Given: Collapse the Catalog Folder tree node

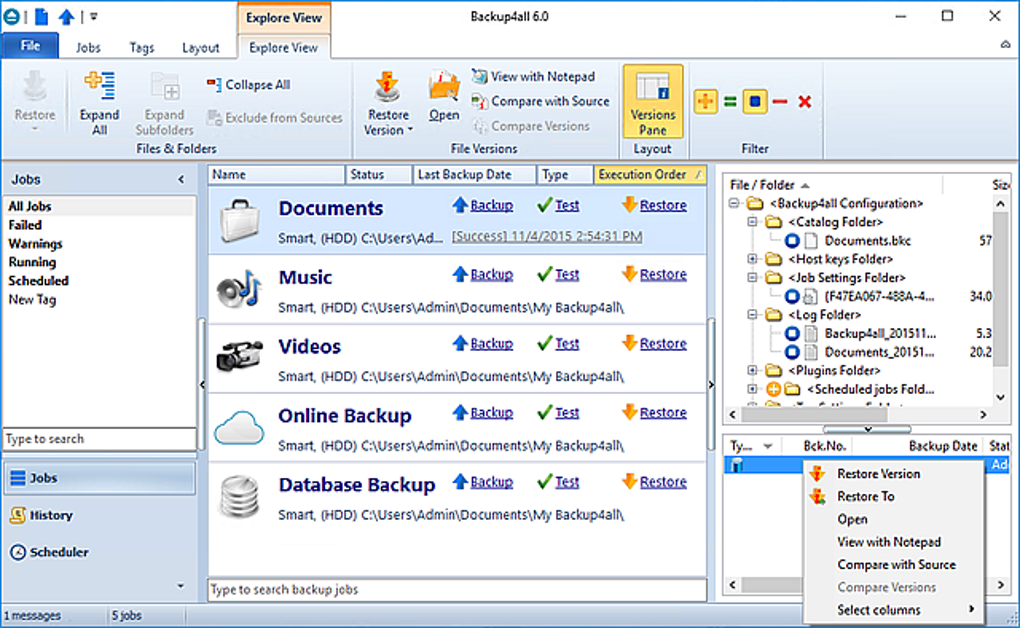Looking at the screenshot, I should click(x=753, y=222).
